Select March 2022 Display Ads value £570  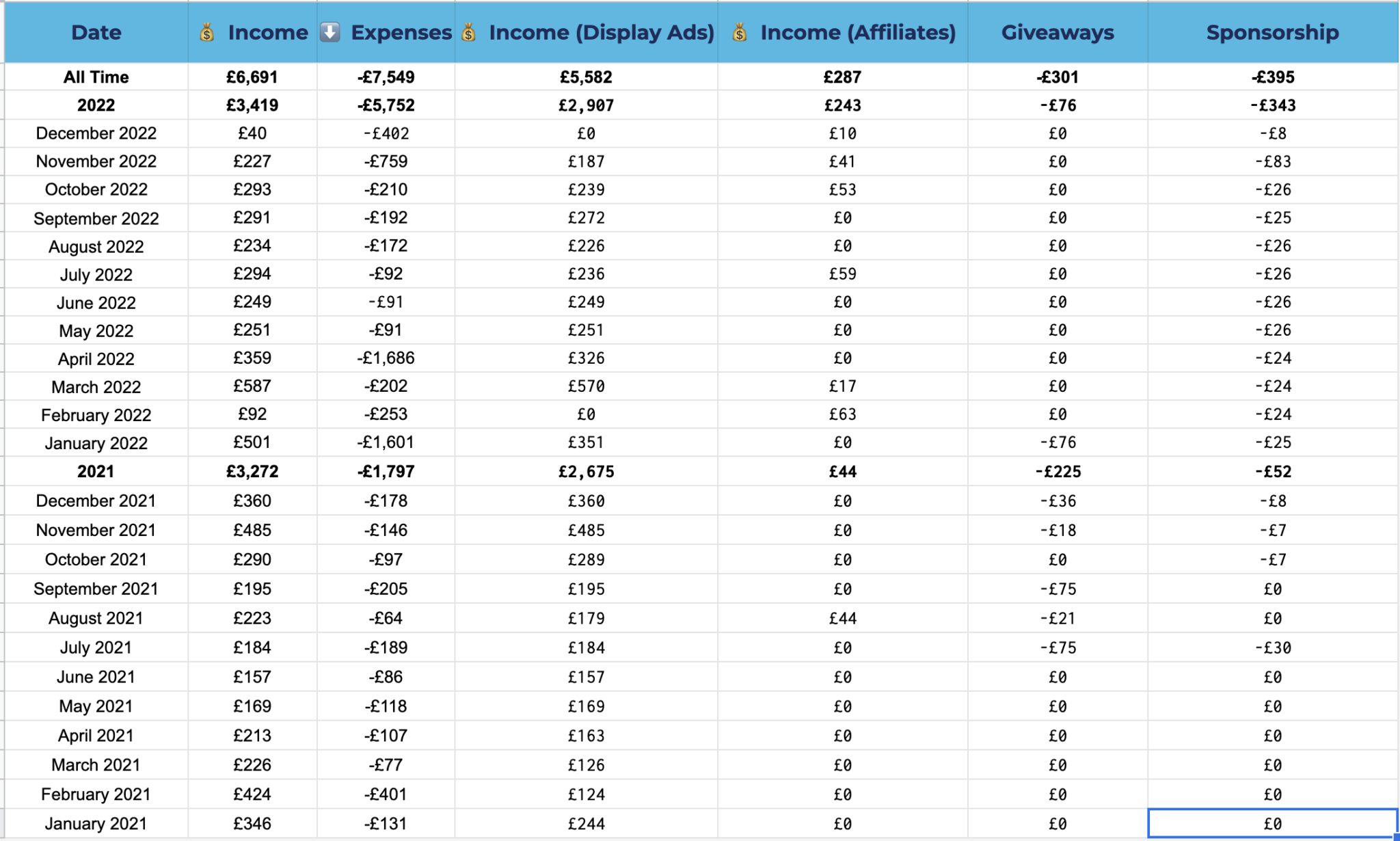[586, 386]
